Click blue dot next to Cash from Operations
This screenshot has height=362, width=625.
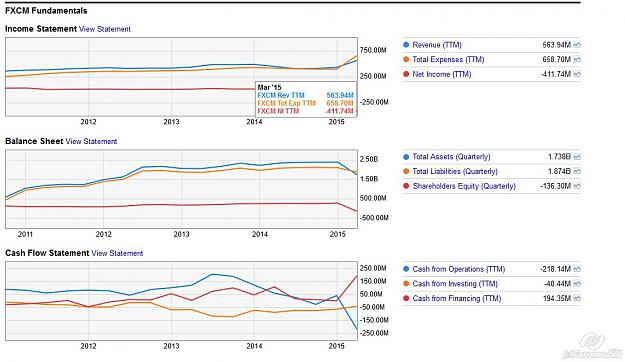[x=406, y=269]
